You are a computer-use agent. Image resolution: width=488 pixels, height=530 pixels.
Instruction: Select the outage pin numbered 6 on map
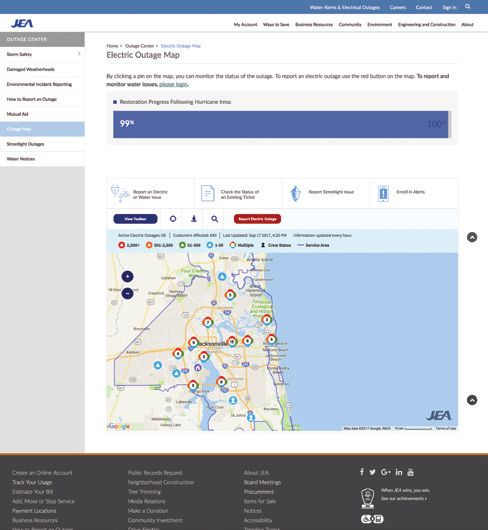247,341
